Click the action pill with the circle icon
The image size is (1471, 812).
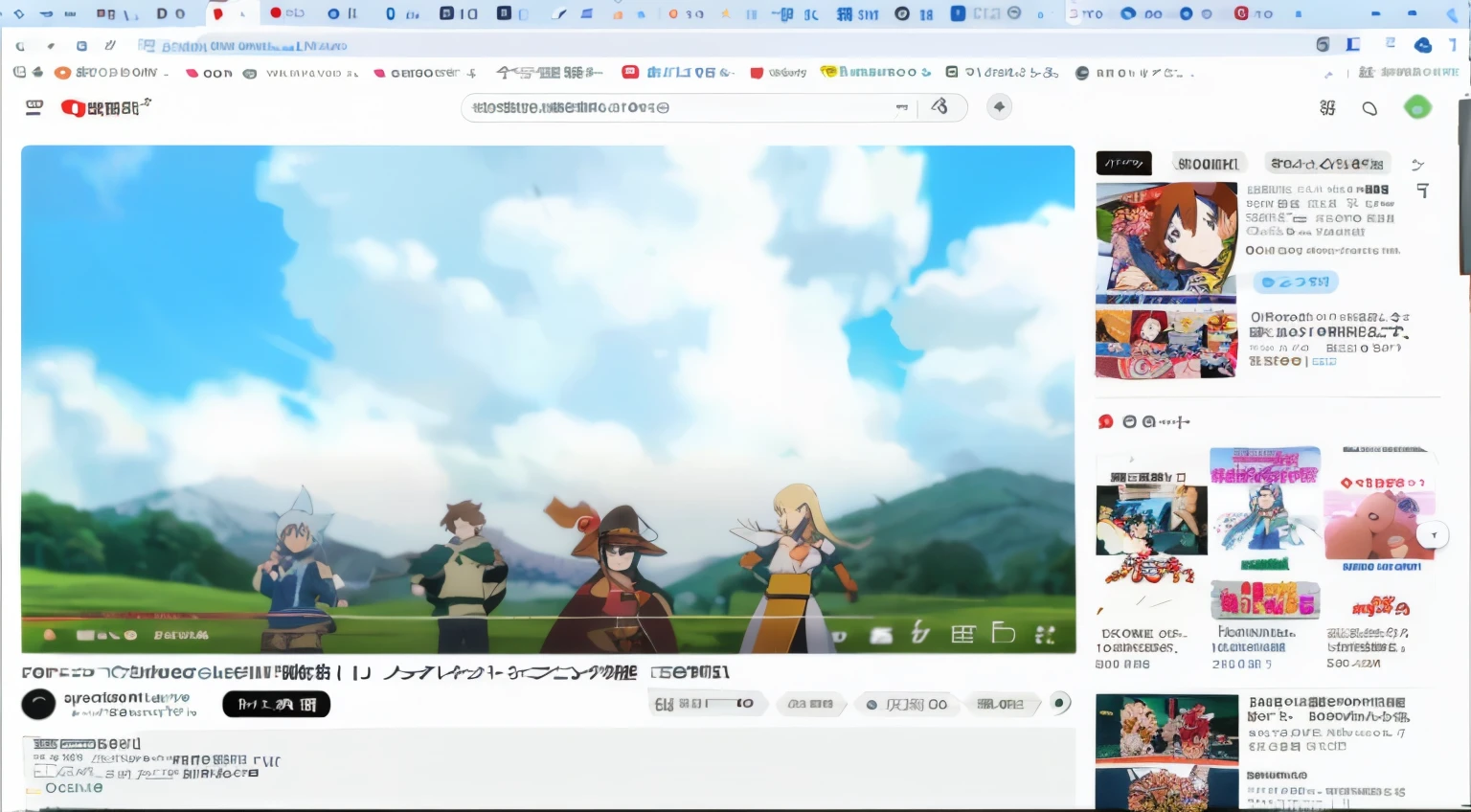click(x=907, y=704)
